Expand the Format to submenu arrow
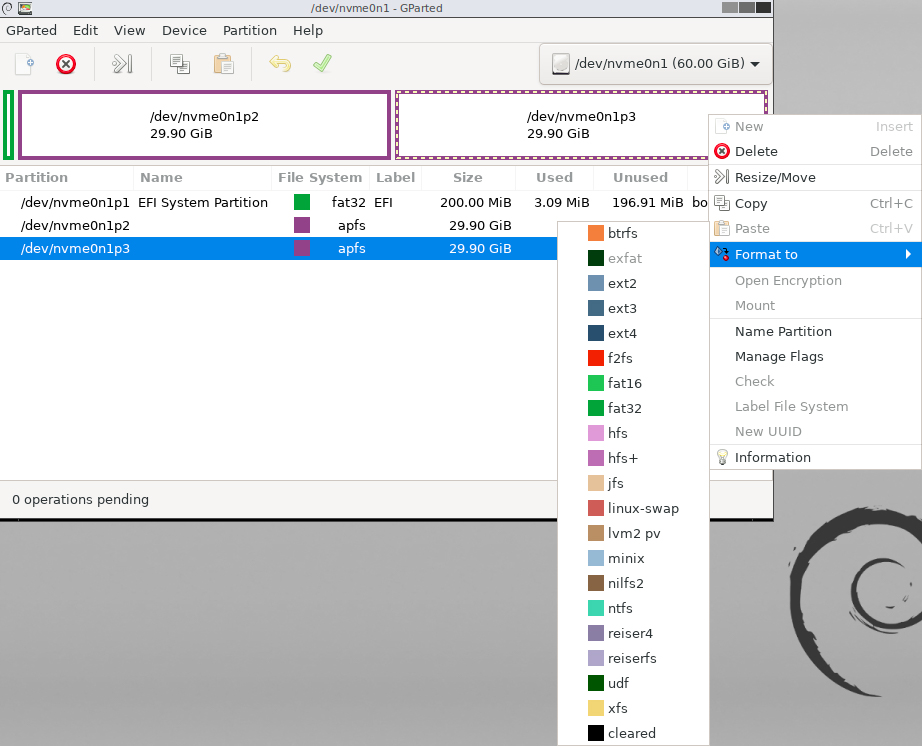922x746 pixels. (x=908, y=254)
